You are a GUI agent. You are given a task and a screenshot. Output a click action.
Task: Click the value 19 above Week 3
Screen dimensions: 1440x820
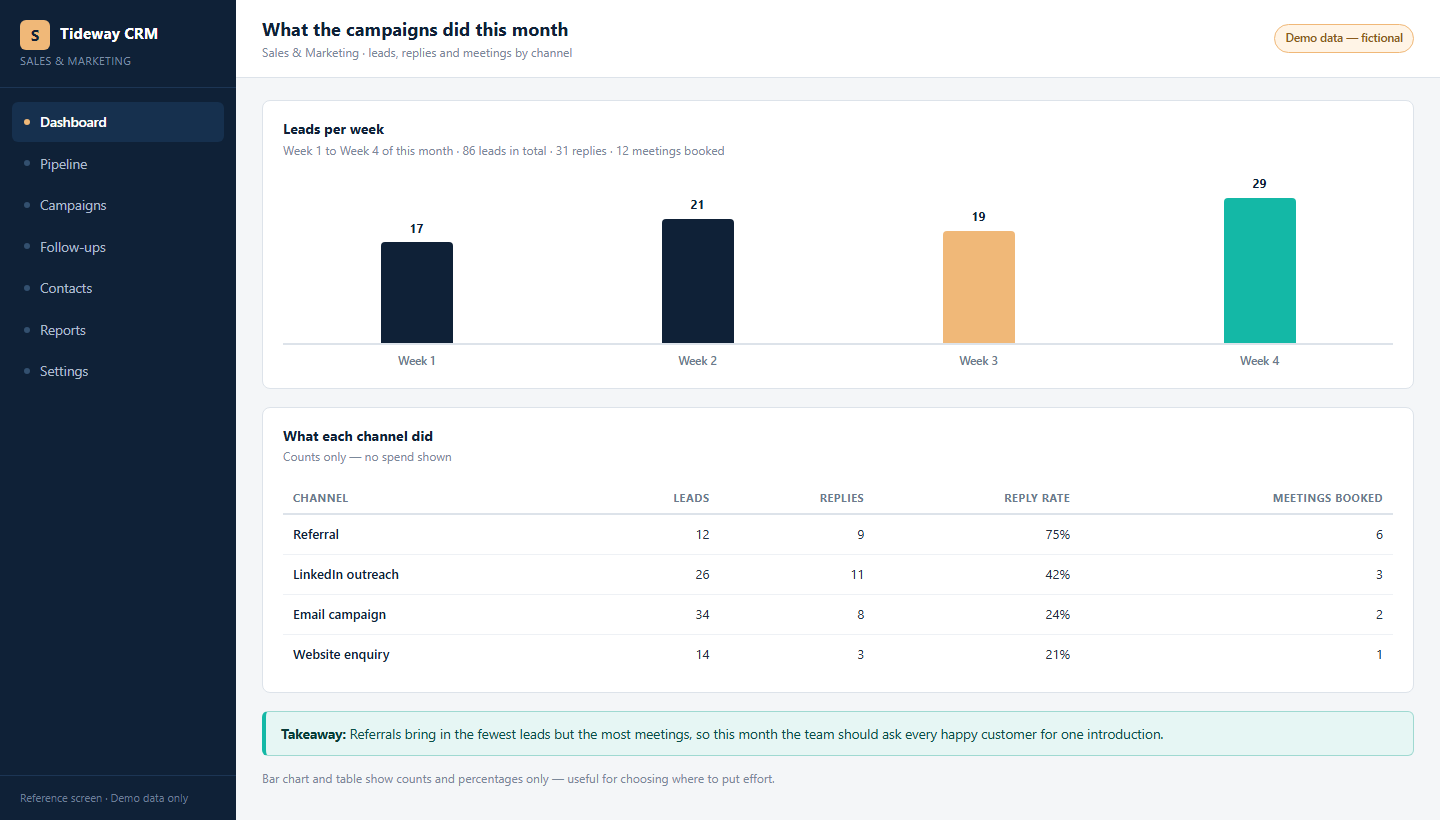pyautogui.click(x=978, y=217)
